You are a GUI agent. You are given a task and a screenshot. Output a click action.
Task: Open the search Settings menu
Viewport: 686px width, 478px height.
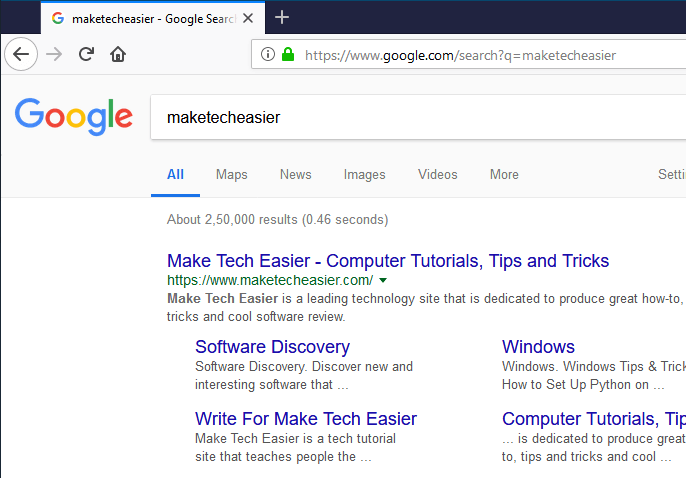click(x=672, y=174)
